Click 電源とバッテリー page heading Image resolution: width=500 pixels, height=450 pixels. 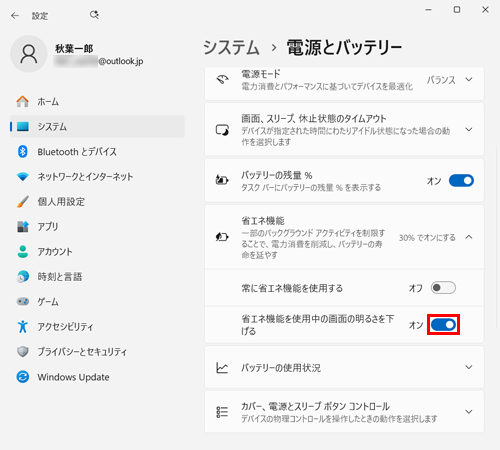(x=344, y=48)
